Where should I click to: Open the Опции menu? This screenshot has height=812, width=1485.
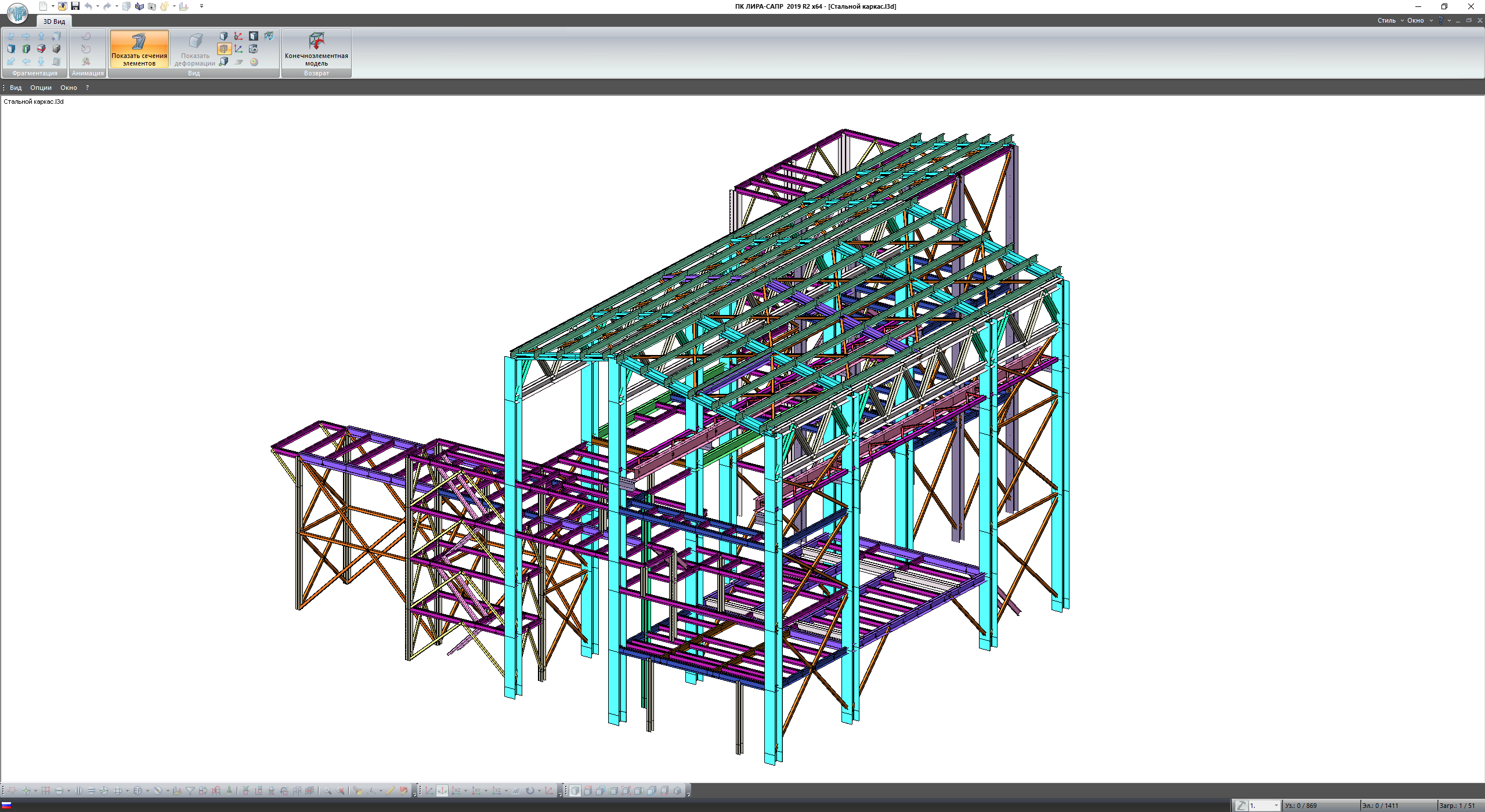pos(41,88)
